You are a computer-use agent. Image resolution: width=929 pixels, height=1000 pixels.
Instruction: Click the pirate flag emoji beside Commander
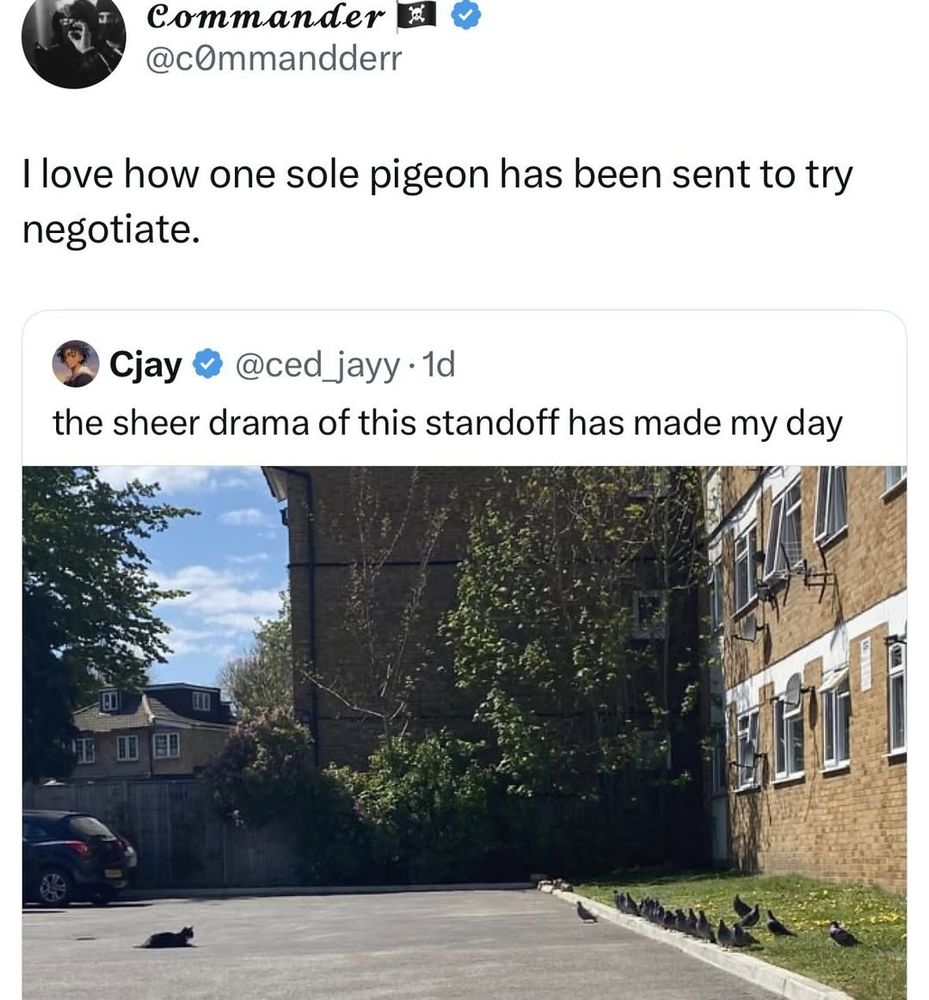point(416,15)
